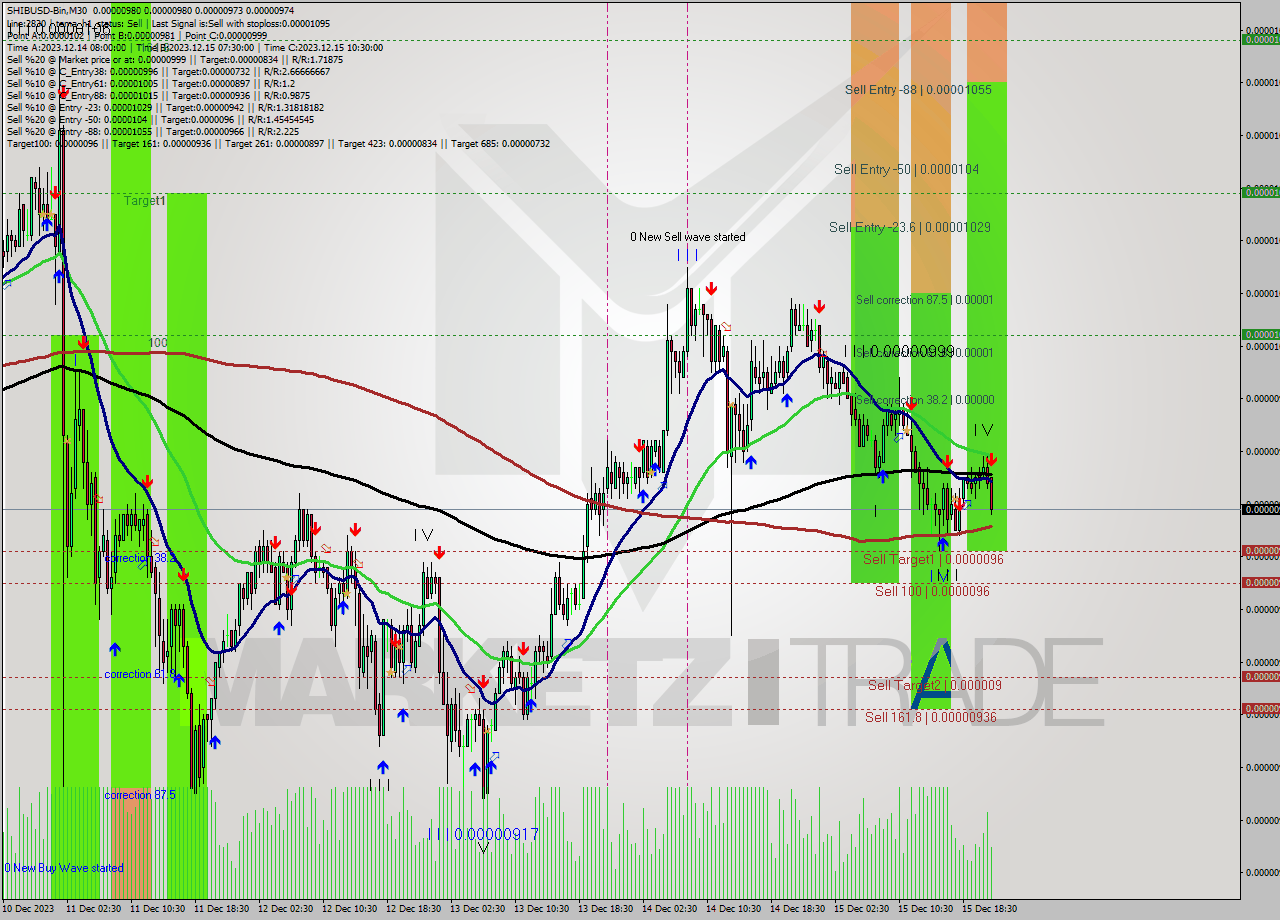
Task: Click the '12 Dec 10:30' time axis label
Action: pyautogui.click(x=349, y=908)
